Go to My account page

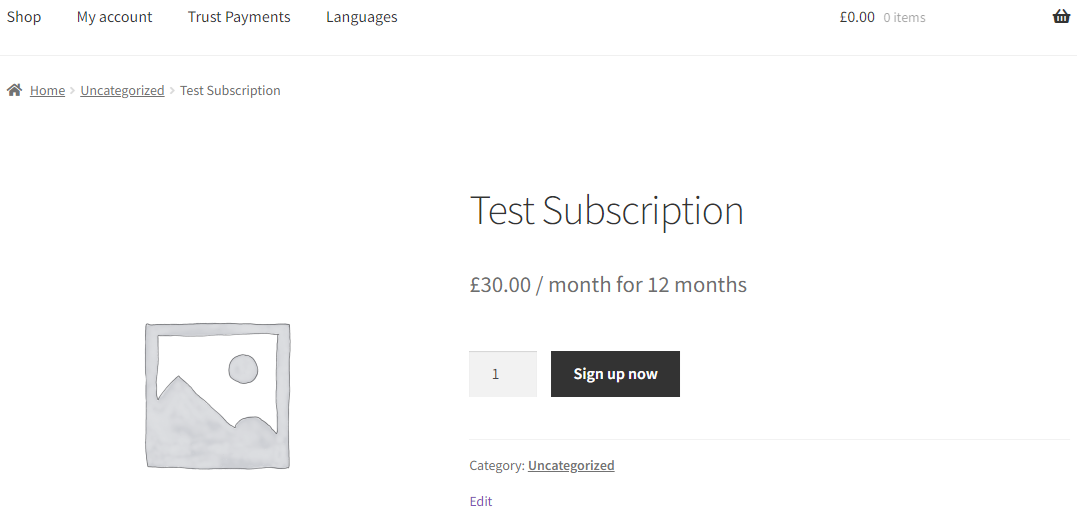[114, 17]
